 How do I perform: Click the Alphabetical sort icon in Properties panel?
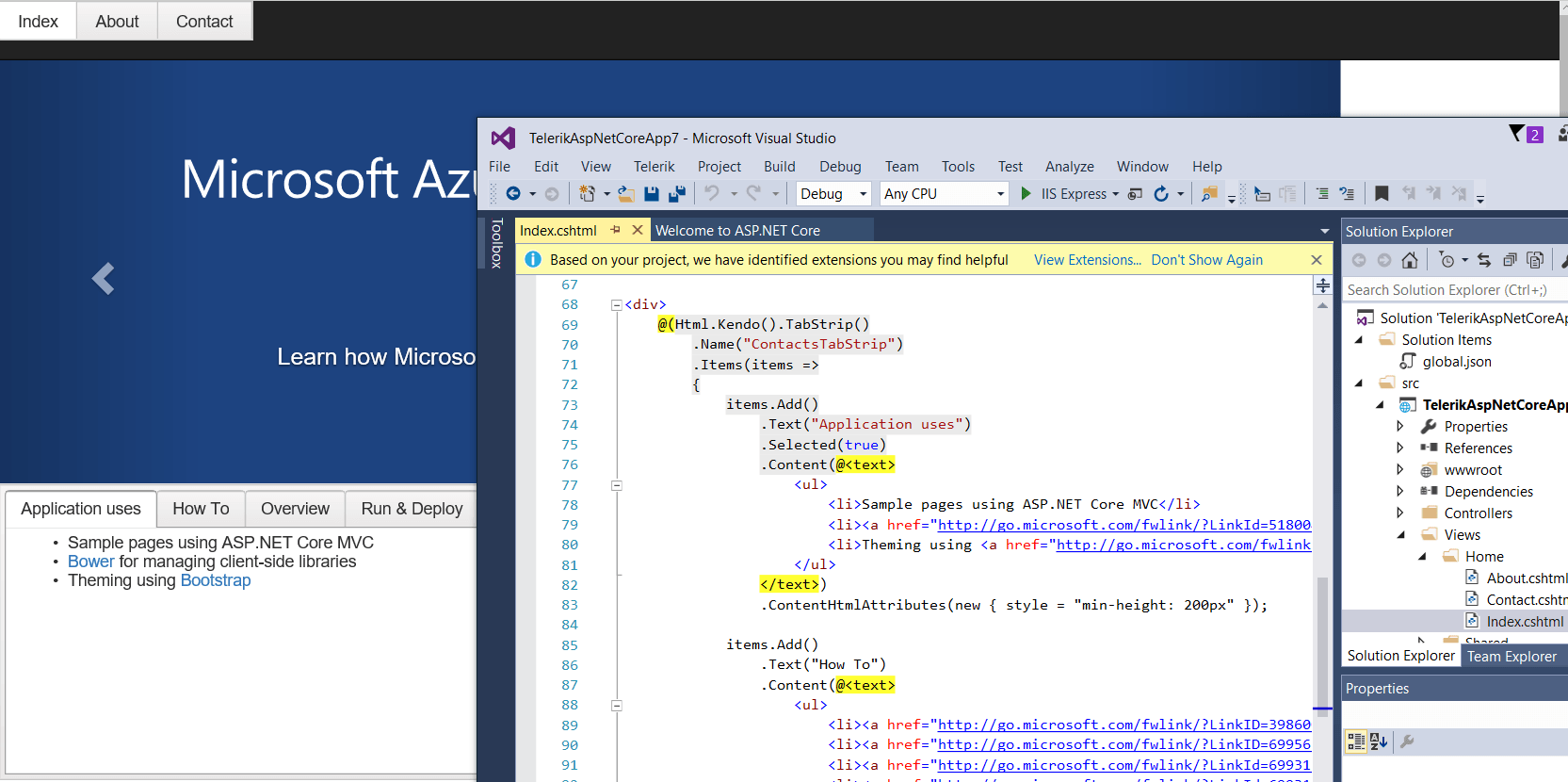click(1379, 741)
